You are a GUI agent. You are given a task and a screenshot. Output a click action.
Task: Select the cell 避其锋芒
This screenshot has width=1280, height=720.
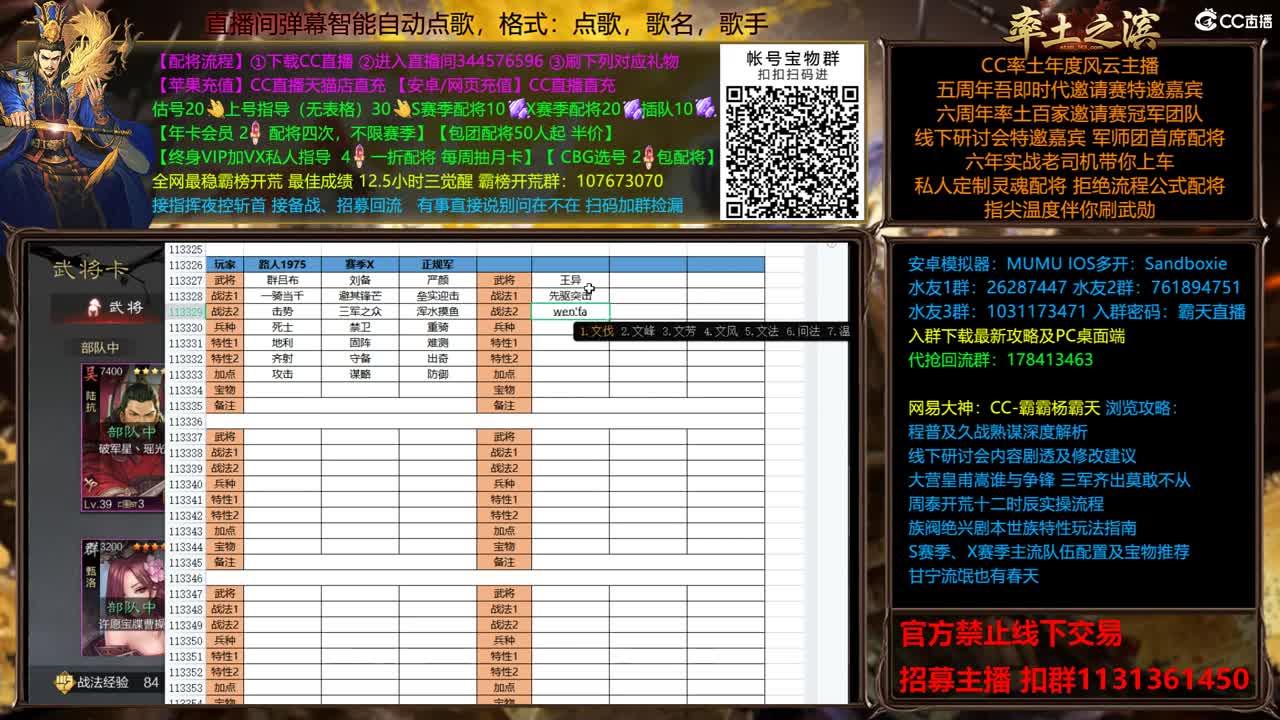point(360,296)
